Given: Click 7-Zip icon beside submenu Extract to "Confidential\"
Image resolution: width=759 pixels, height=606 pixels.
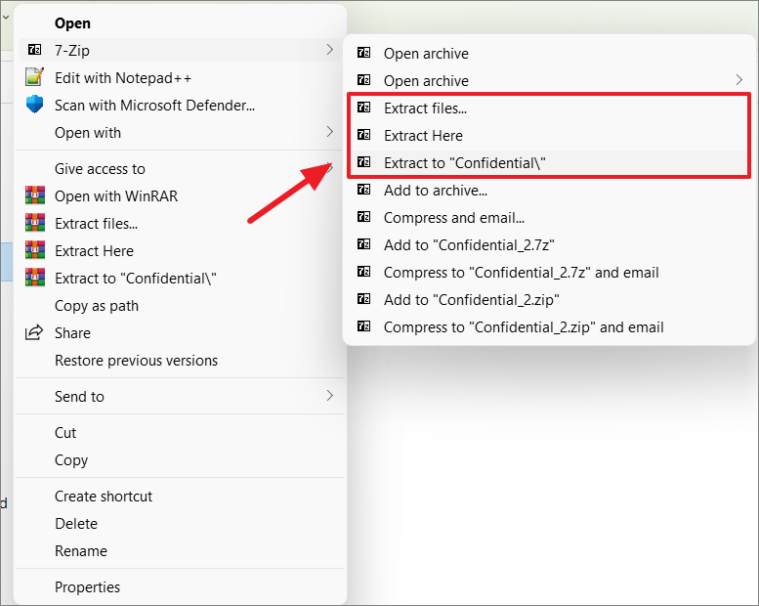Looking at the screenshot, I should (364, 162).
